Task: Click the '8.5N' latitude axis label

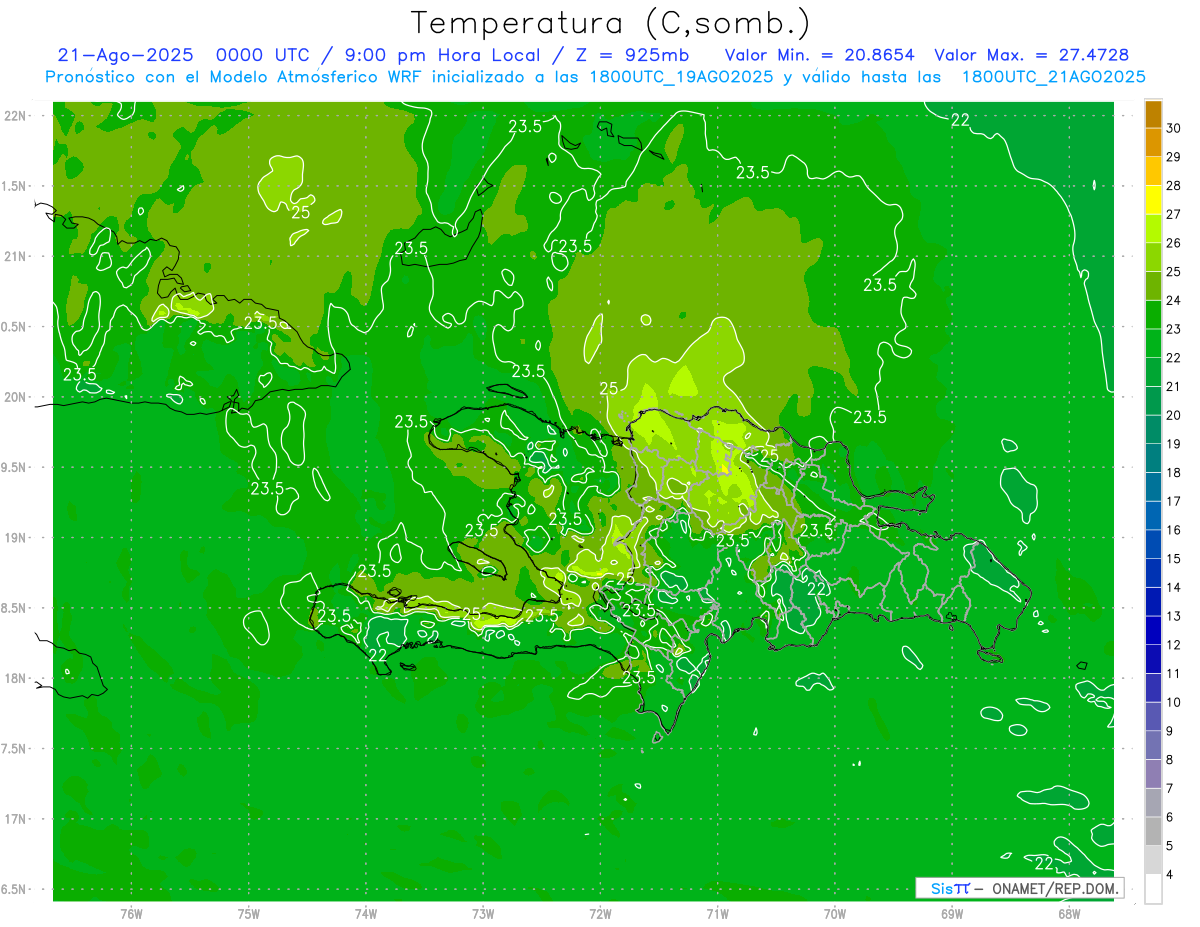Action: coord(15,609)
